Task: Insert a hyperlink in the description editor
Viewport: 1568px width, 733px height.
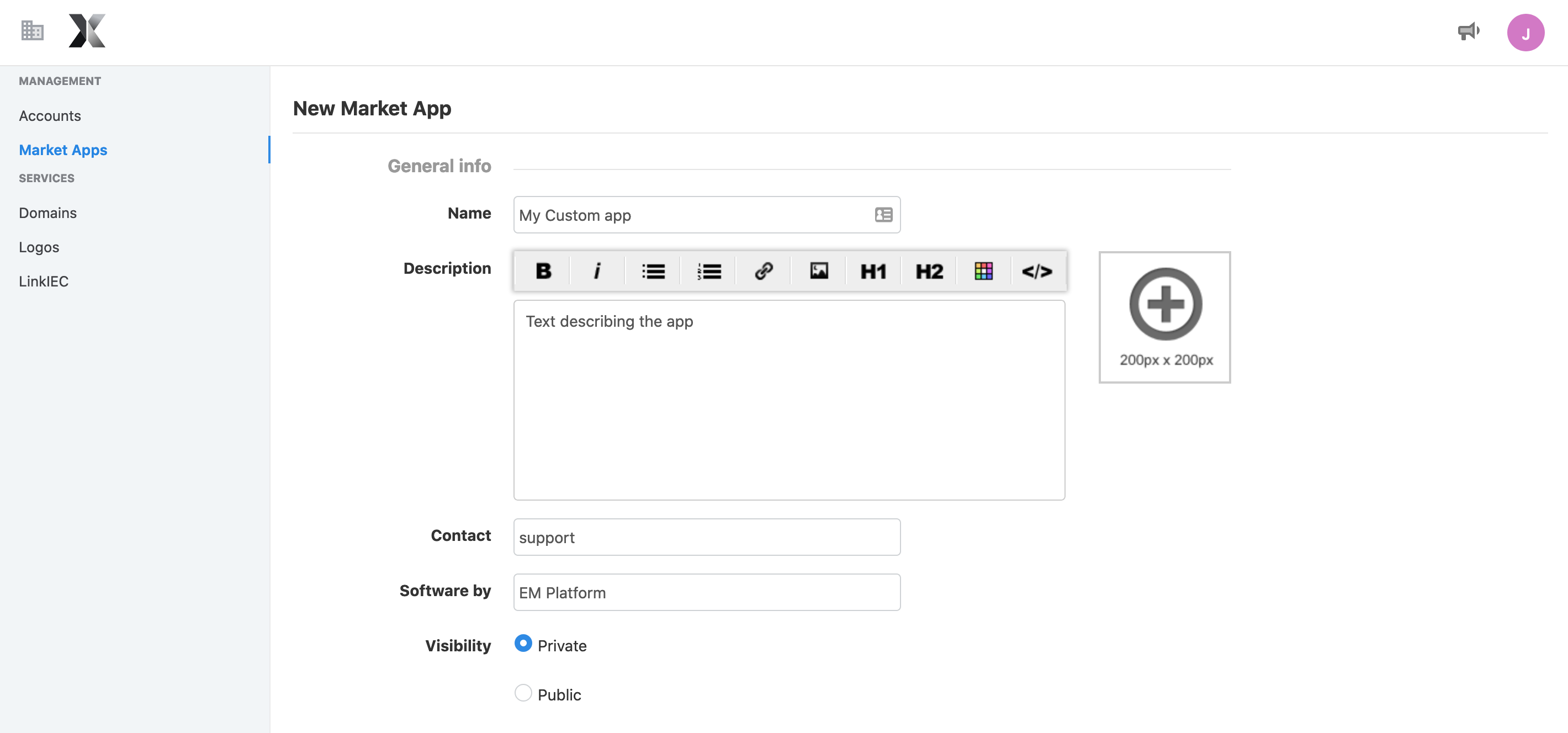Action: pyautogui.click(x=762, y=272)
